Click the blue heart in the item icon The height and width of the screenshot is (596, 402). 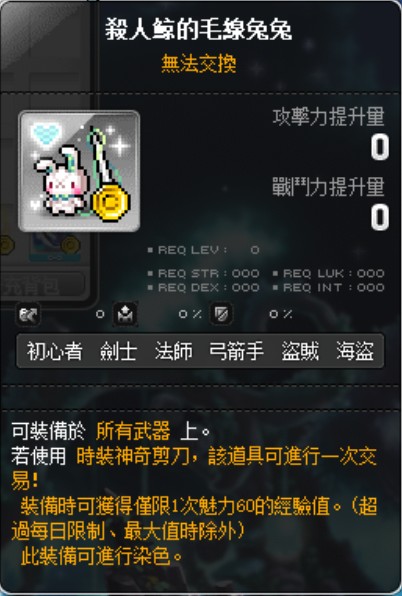(x=46, y=134)
